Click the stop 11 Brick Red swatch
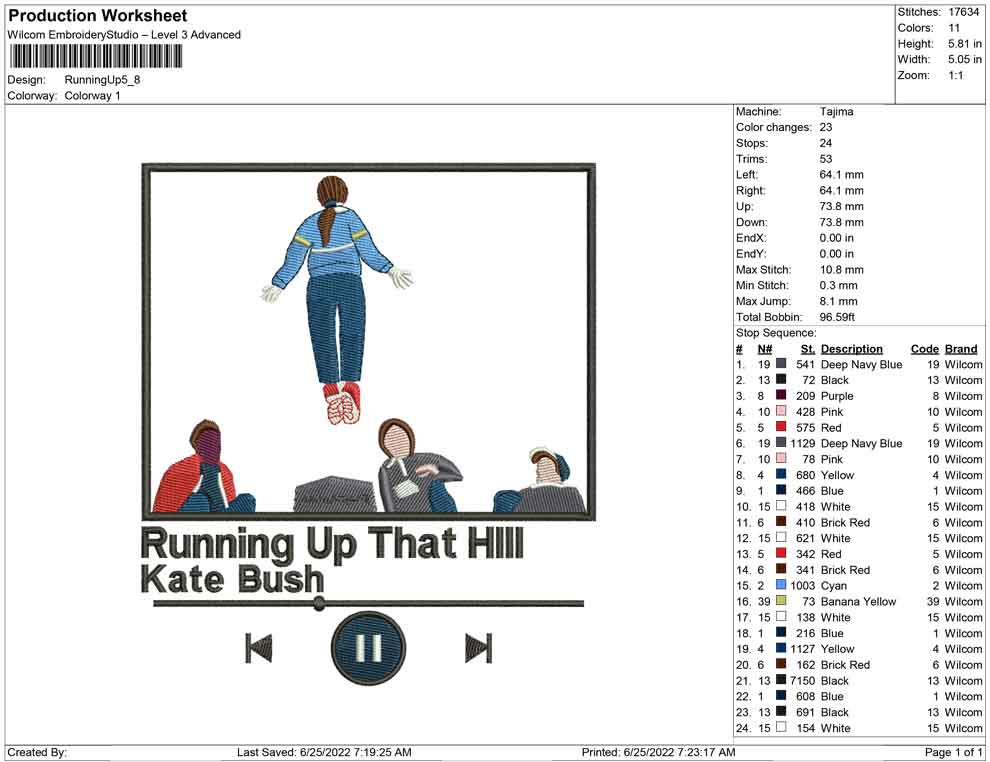The image size is (990, 762). pyautogui.click(x=781, y=521)
